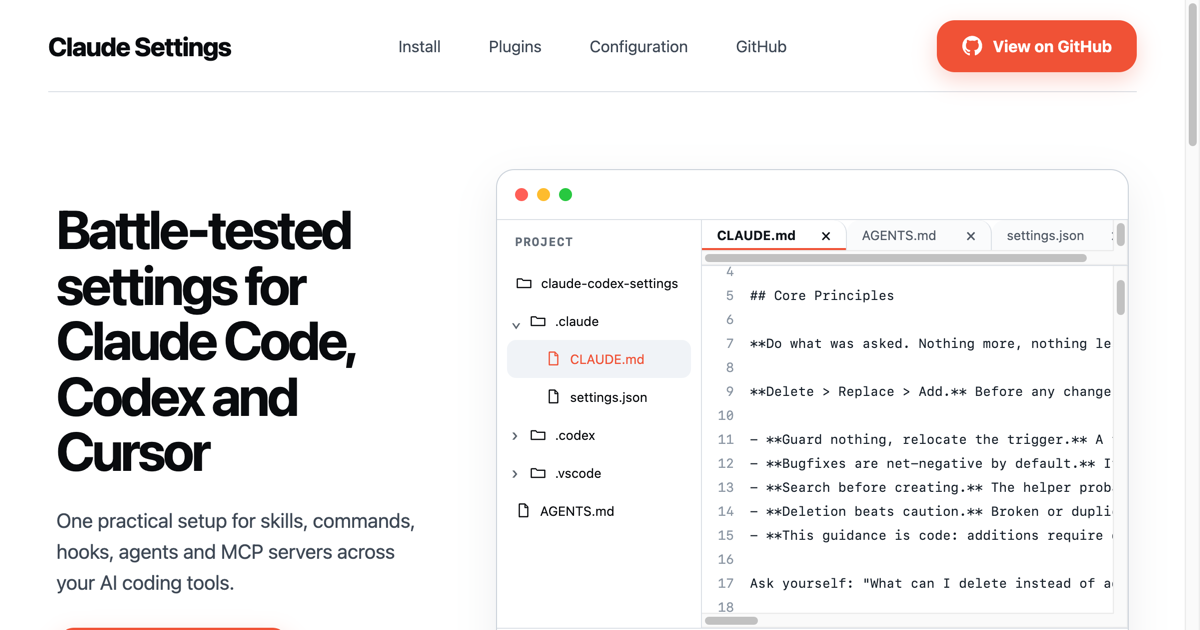Go to the Claude Settings home logo
This screenshot has height=630, width=1200.
(140, 47)
